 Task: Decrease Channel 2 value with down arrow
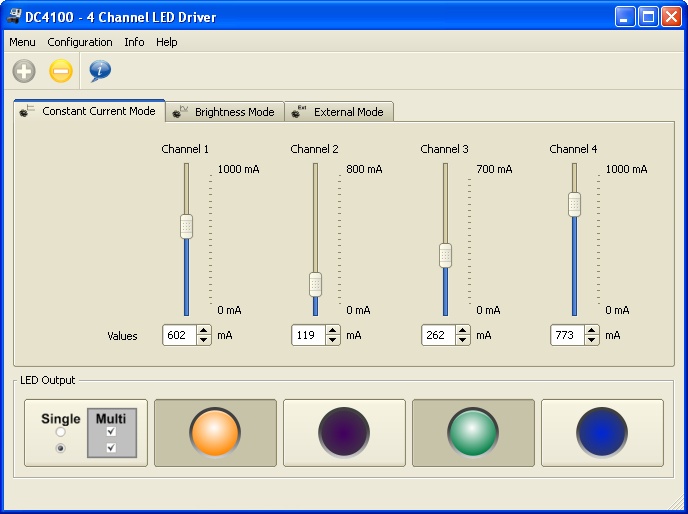click(333, 340)
